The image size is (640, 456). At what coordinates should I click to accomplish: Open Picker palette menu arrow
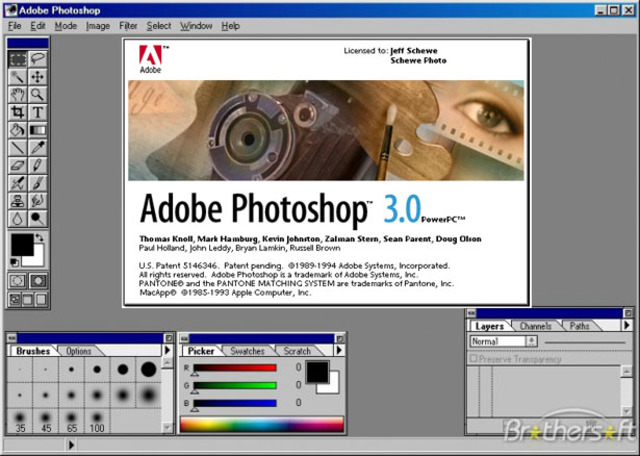[339, 350]
